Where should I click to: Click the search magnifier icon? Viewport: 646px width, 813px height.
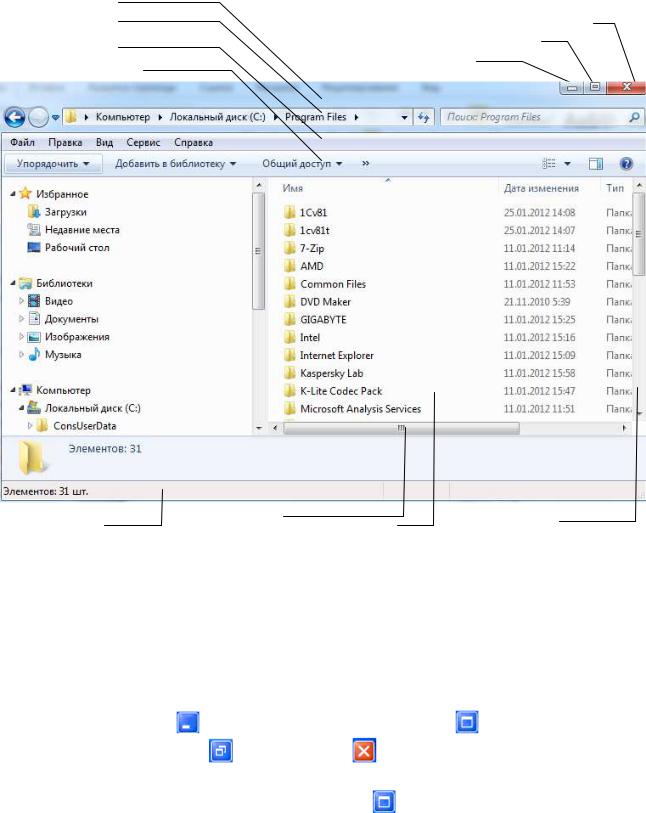(x=634, y=117)
